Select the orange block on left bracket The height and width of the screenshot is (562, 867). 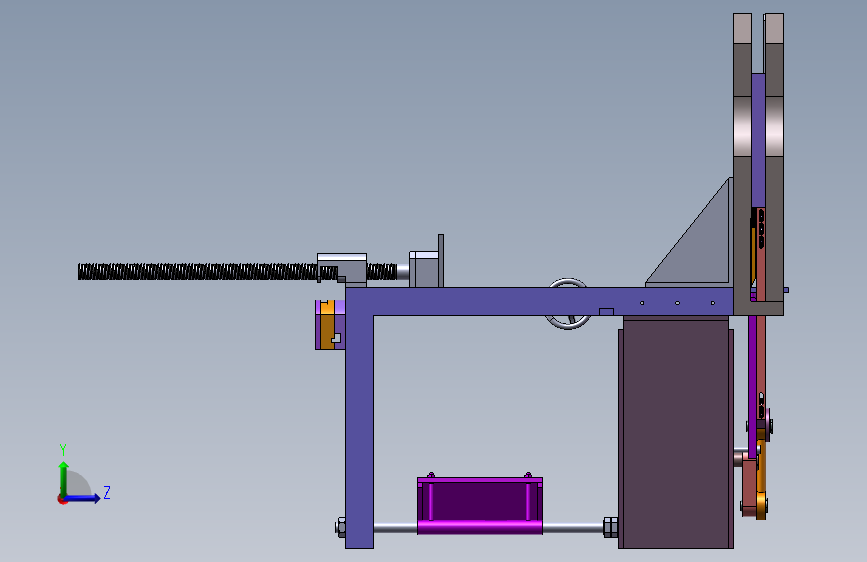[x=327, y=325]
